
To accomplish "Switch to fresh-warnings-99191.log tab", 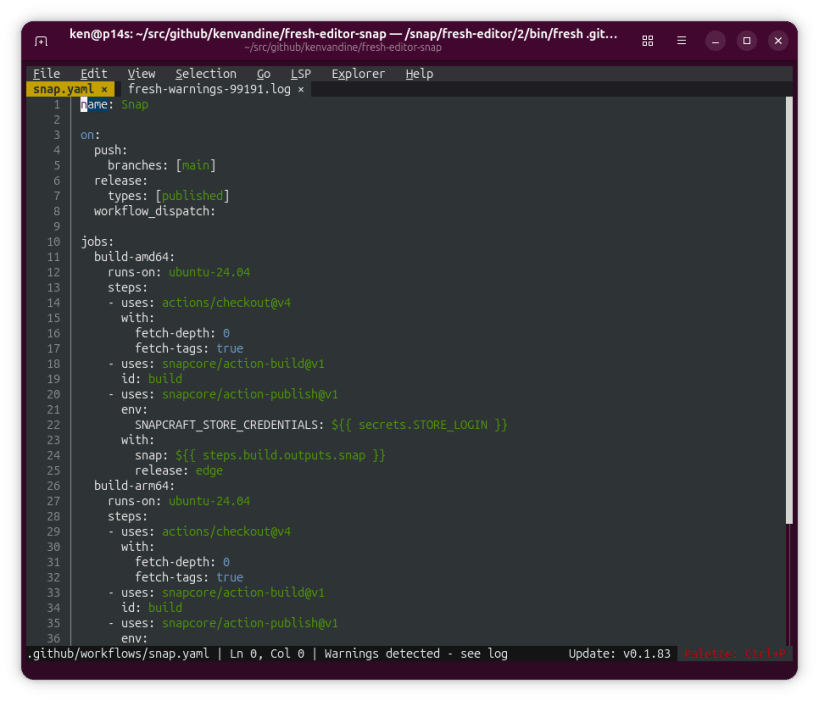I will point(209,89).
